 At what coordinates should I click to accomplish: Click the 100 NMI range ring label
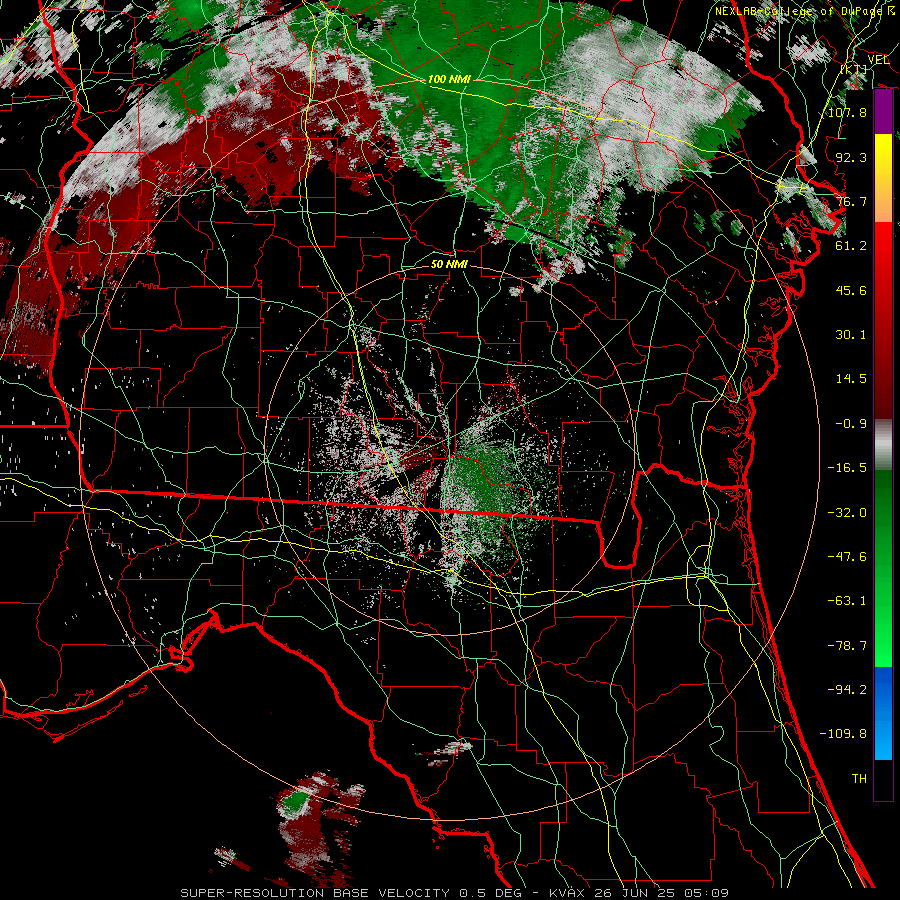click(449, 79)
